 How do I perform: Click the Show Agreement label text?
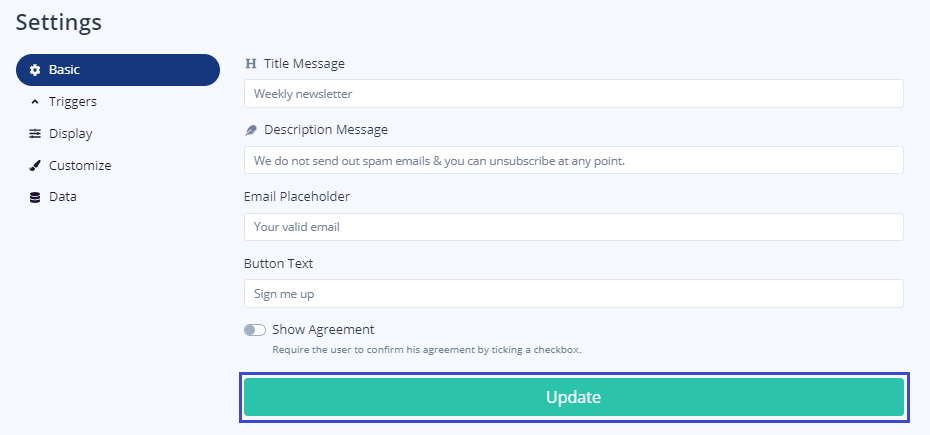click(323, 330)
